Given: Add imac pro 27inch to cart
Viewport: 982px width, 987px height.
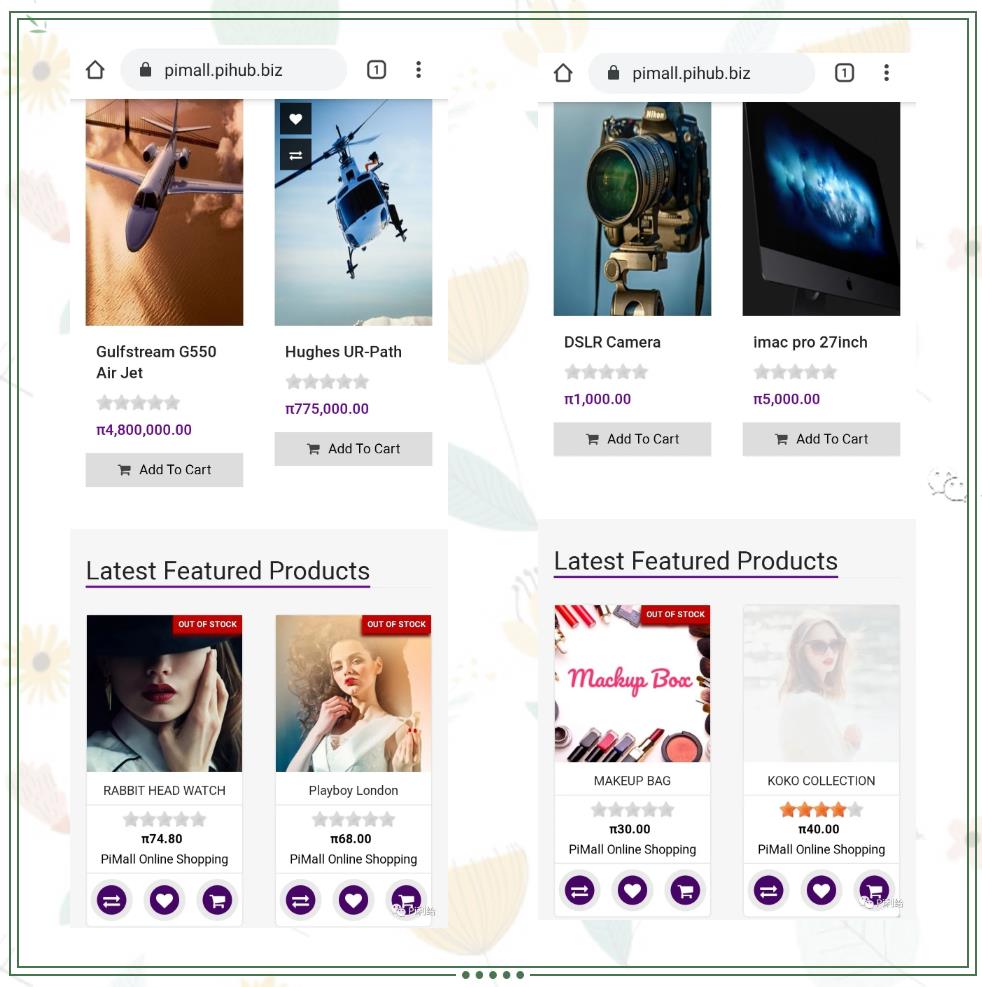Looking at the screenshot, I should click(821, 439).
